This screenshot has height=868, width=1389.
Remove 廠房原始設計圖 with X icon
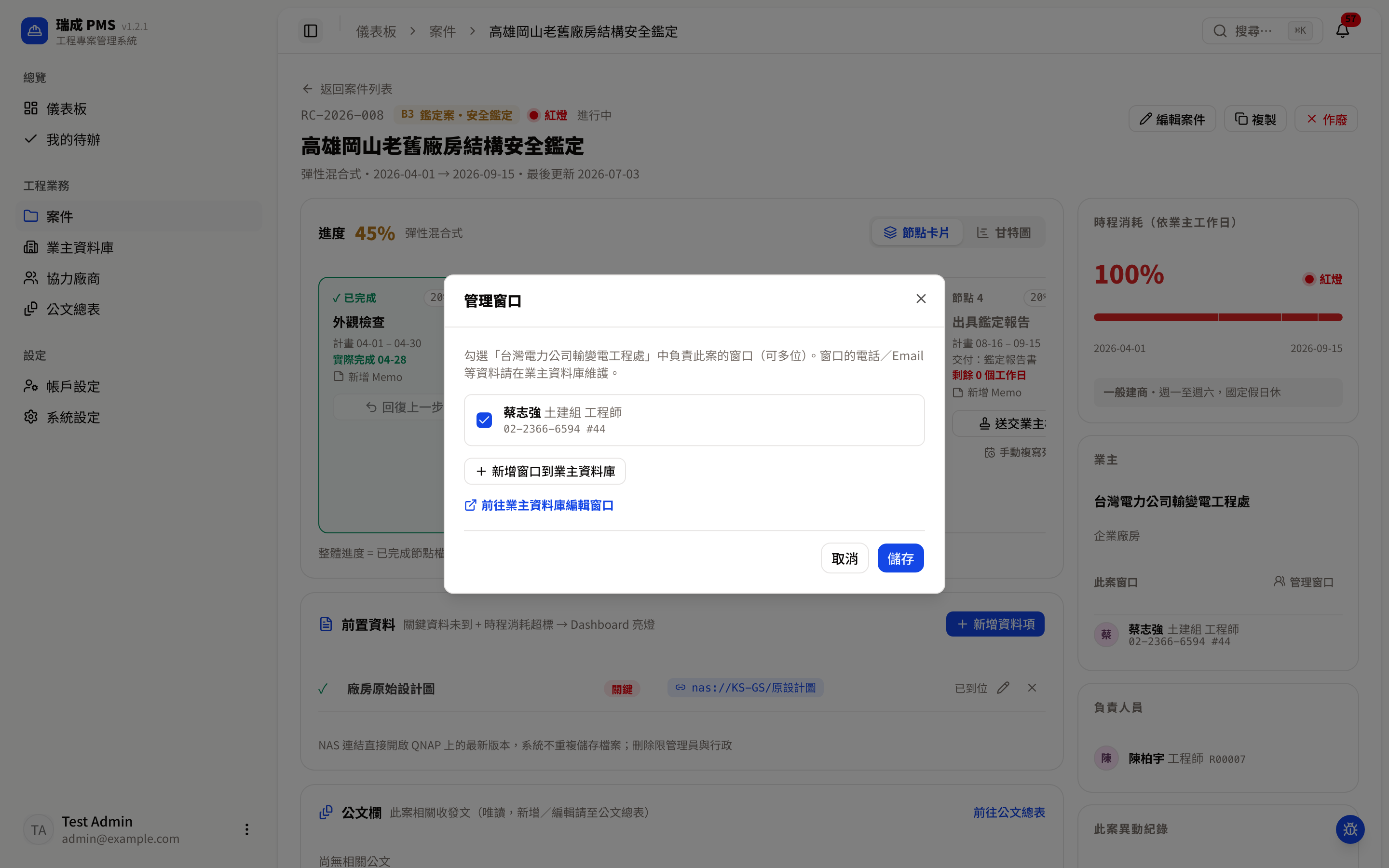1032,688
